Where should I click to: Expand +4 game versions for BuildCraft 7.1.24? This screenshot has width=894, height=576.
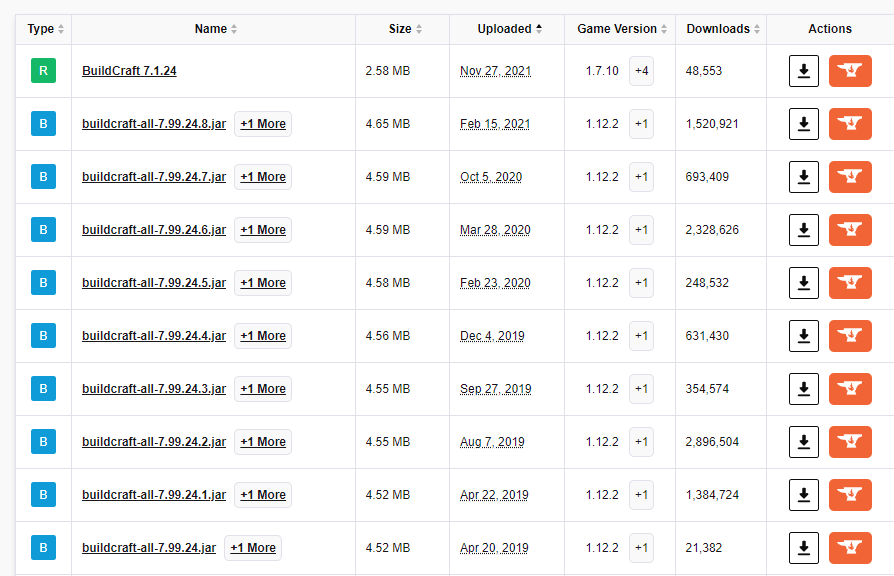[641, 71]
